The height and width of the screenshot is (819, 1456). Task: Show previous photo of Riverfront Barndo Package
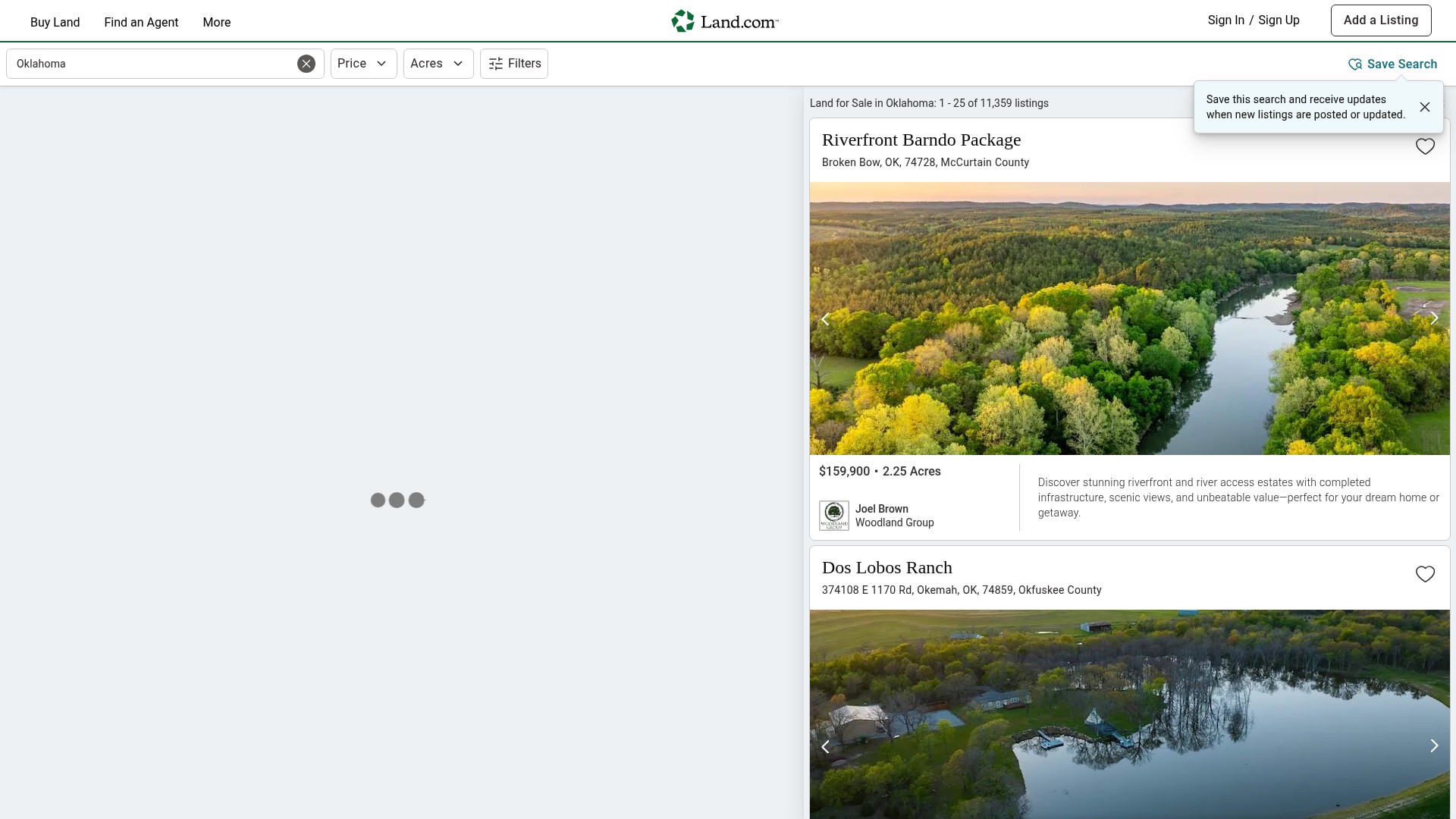826,318
